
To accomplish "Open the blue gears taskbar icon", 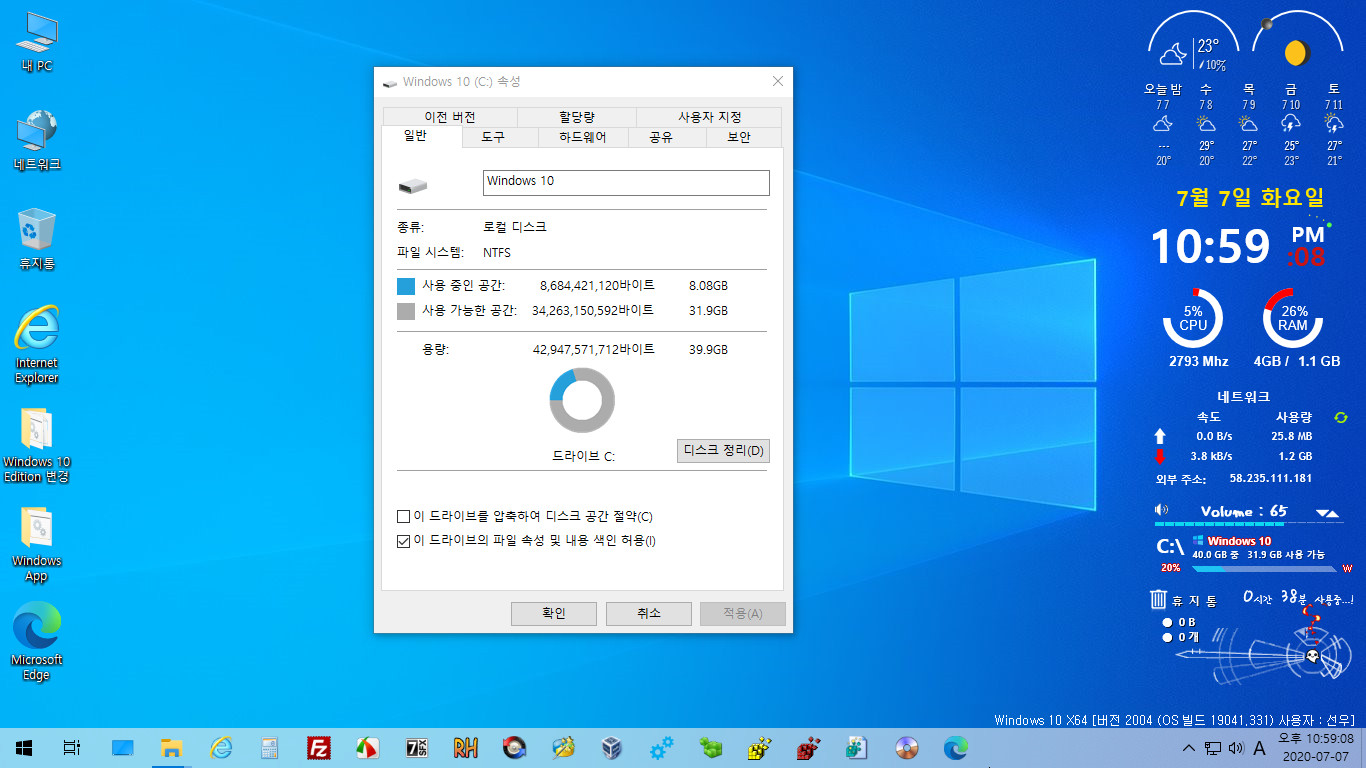I will pyautogui.click(x=662, y=747).
